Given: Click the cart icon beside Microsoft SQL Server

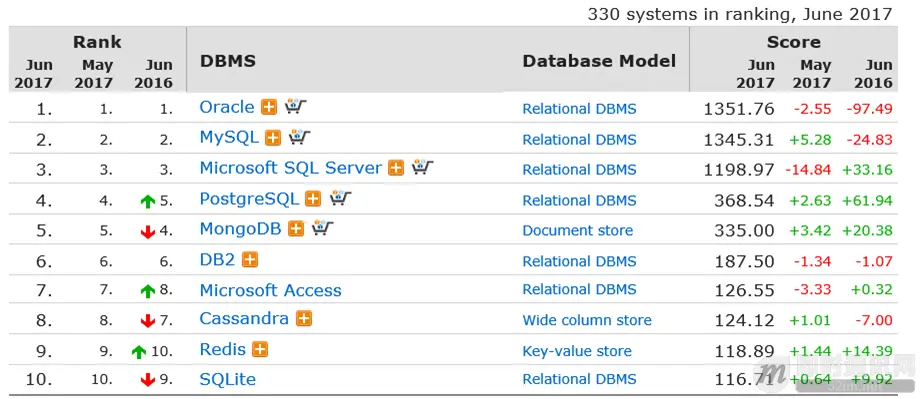Looking at the screenshot, I should click(x=423, y=167).
